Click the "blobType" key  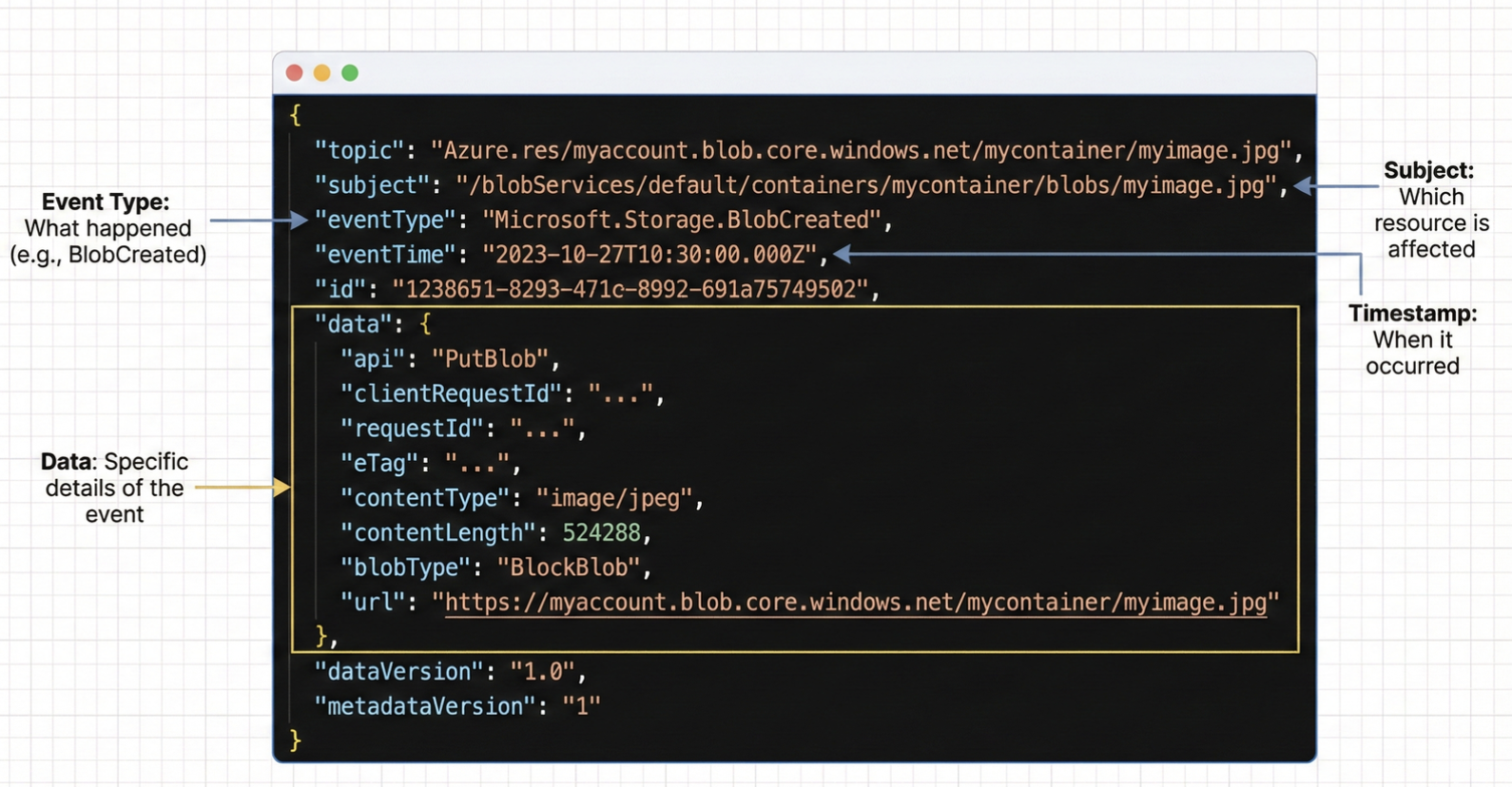404,567
